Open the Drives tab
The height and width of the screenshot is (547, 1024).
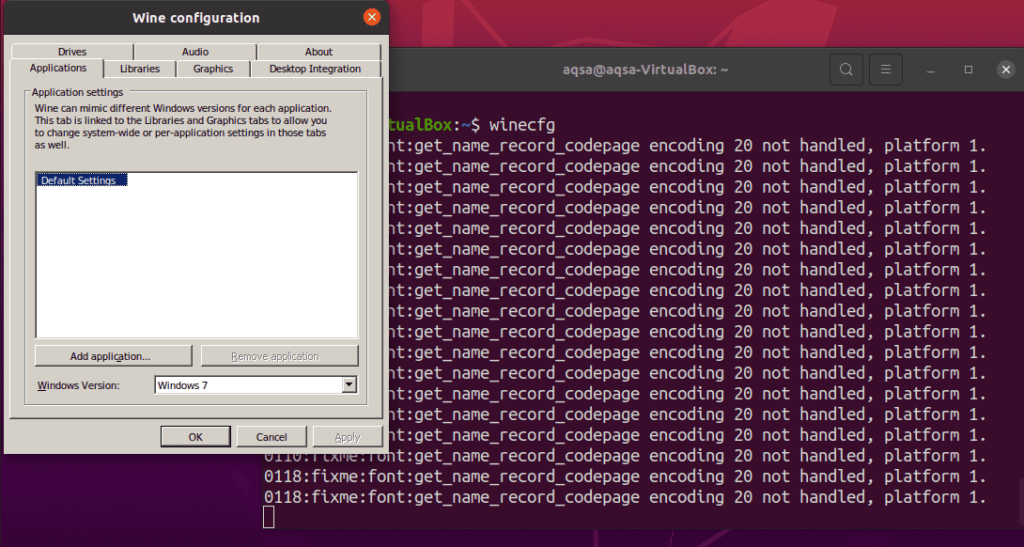[x=72, y=52]
